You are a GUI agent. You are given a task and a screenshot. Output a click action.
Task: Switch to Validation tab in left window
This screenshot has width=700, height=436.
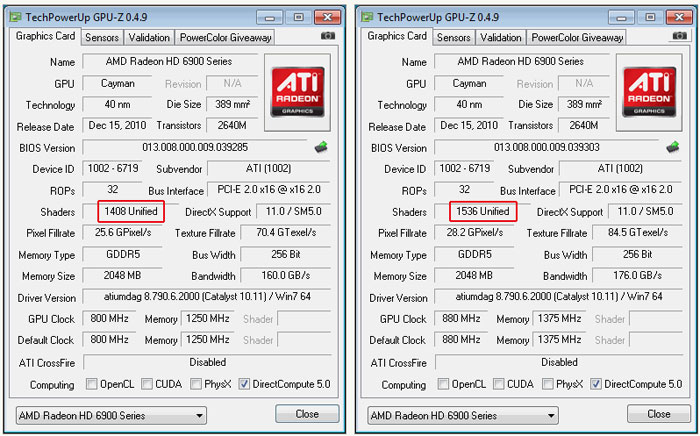point(149,38)
